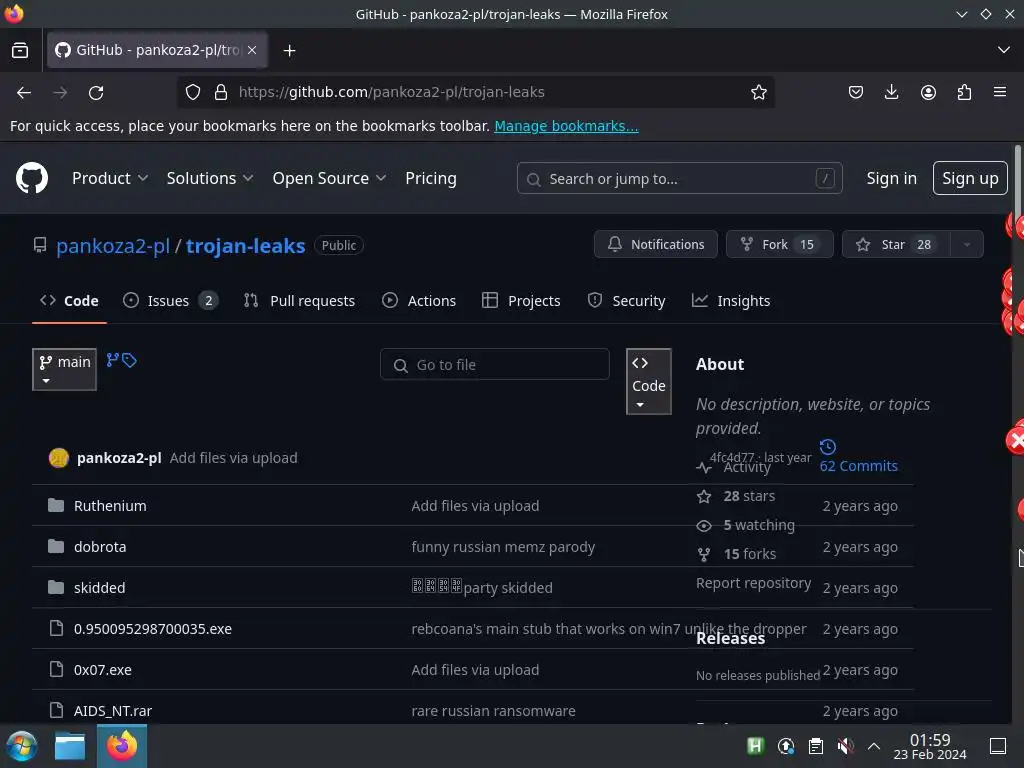The height and width of the screenshot is (768, 1024).
Task: Reload the page with the refresh icon
Action: pos(96,93)
